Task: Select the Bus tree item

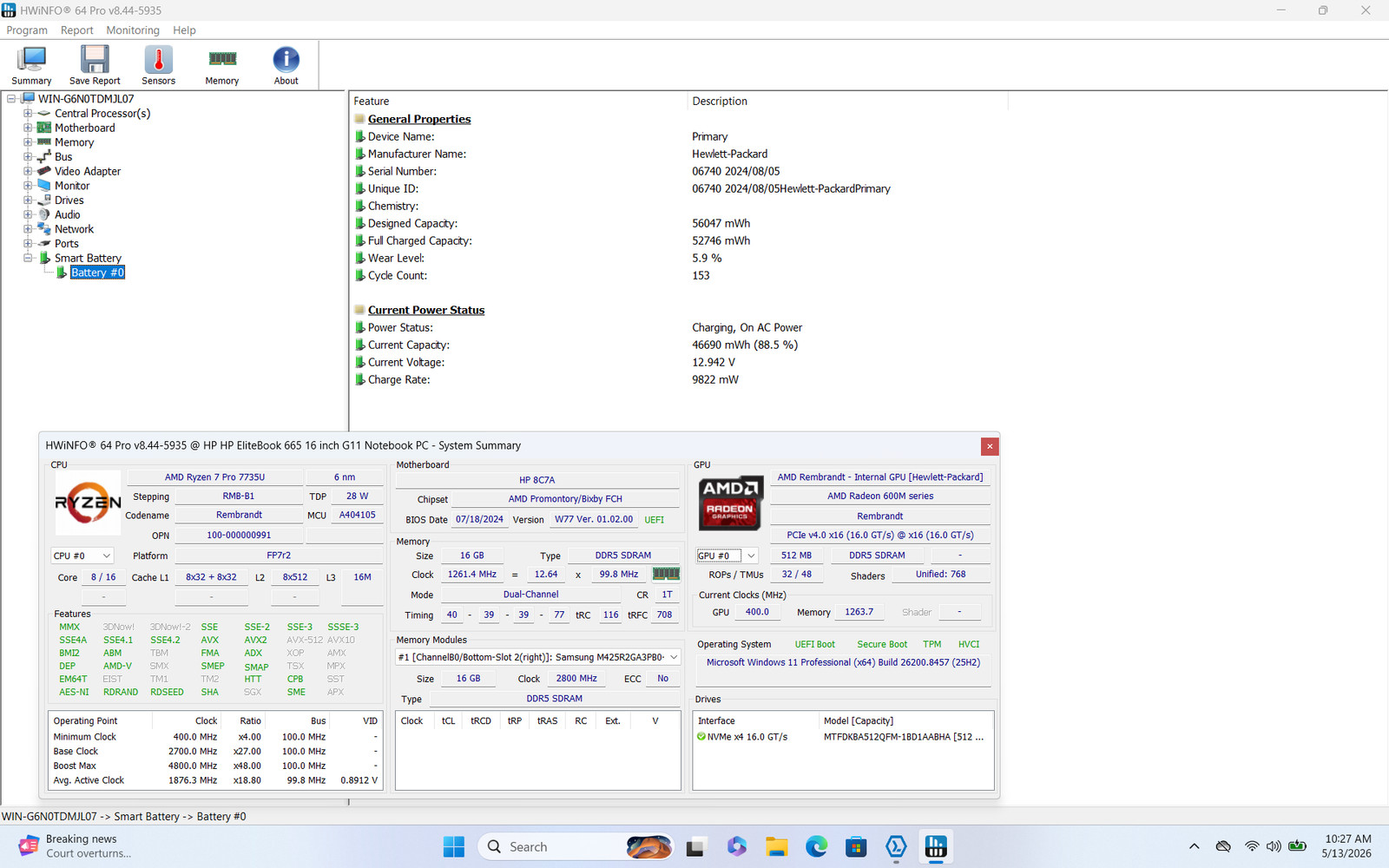Action: pyautogui.click(x=63, y=157)
